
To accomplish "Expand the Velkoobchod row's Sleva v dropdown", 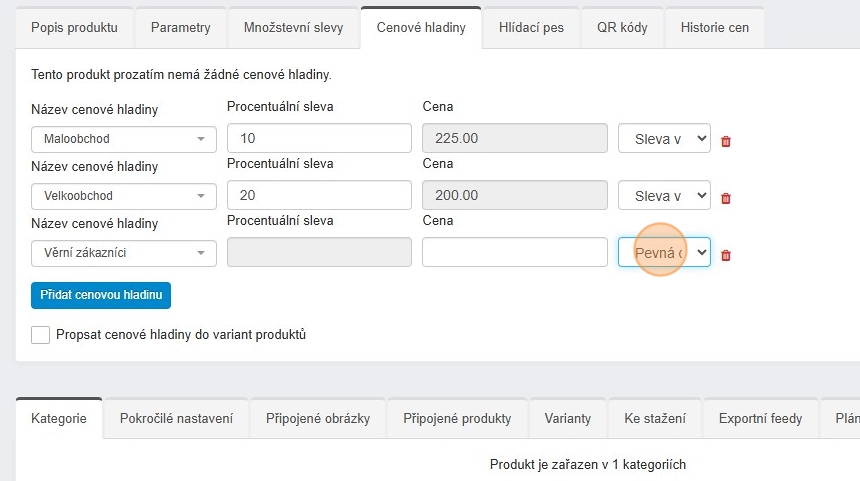I will coord(664,196).
